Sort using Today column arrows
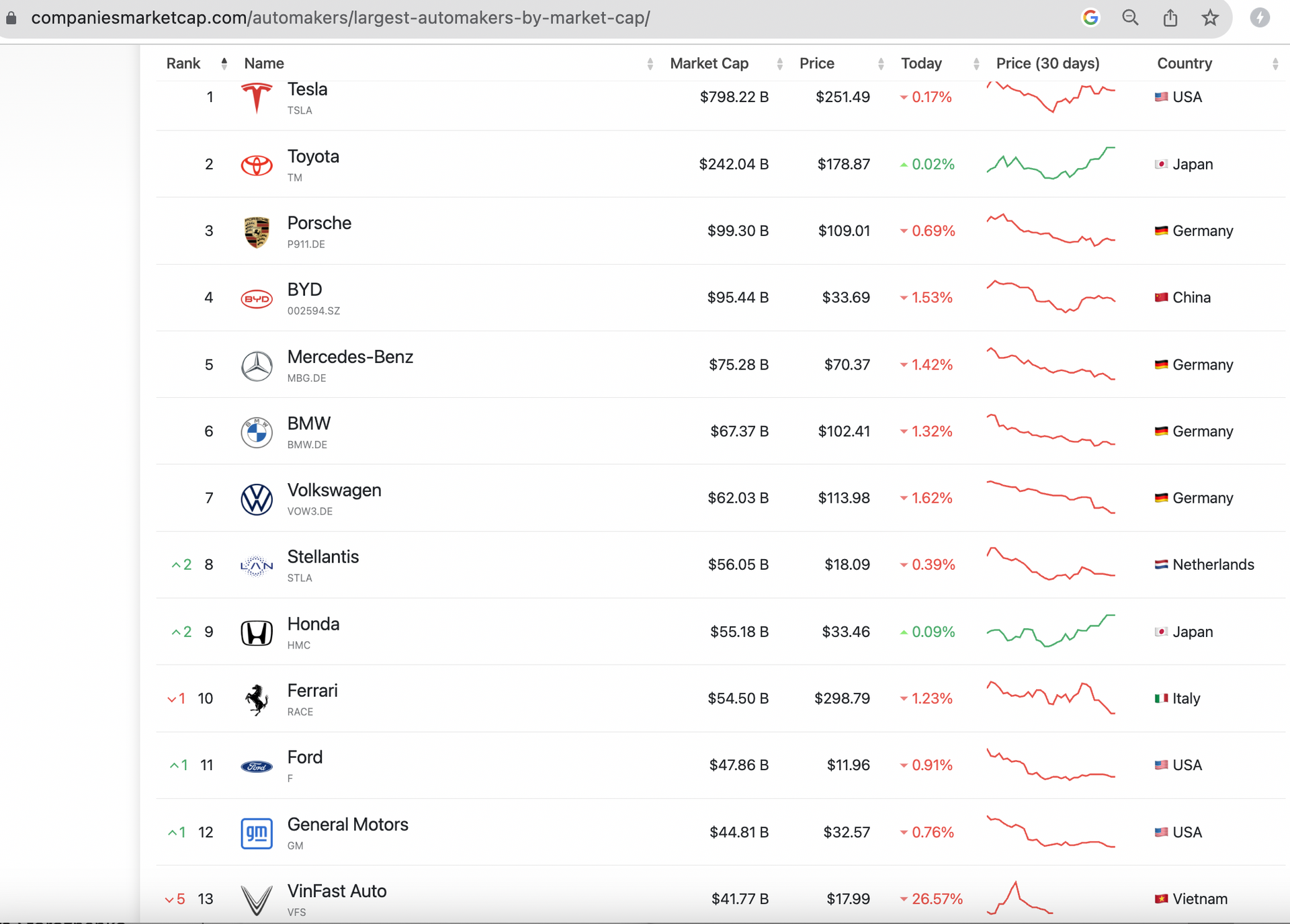 pos(976,63)
